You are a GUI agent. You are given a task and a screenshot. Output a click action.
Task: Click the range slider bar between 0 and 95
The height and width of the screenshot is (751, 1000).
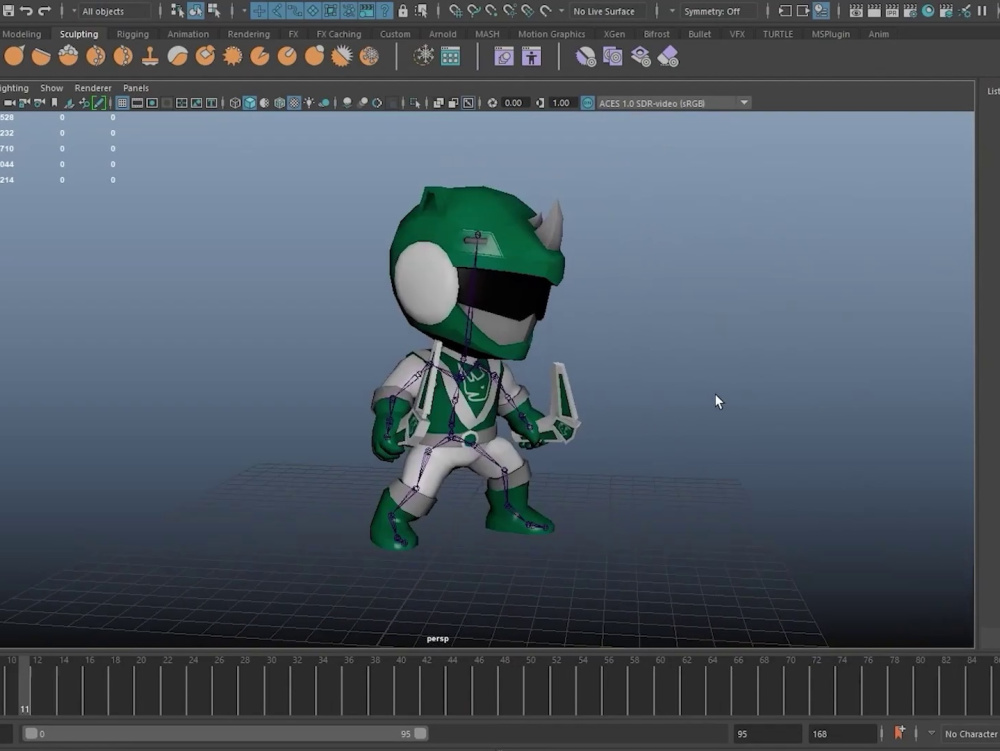coord(224,733)
